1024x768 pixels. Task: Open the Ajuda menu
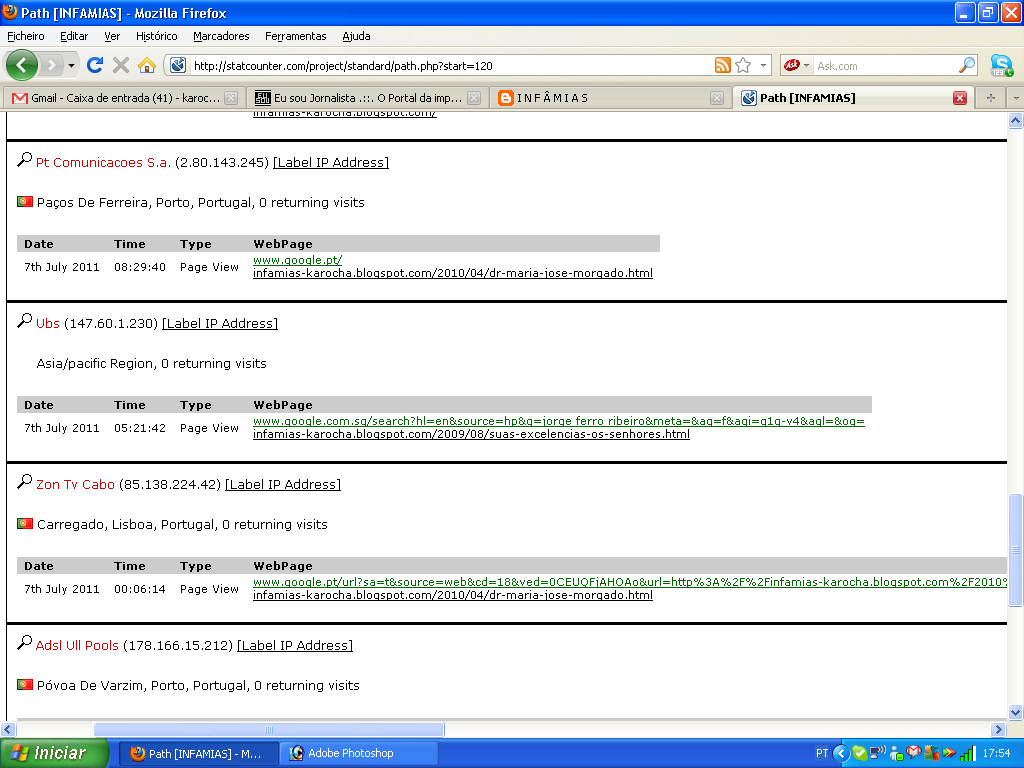point(357,36)
